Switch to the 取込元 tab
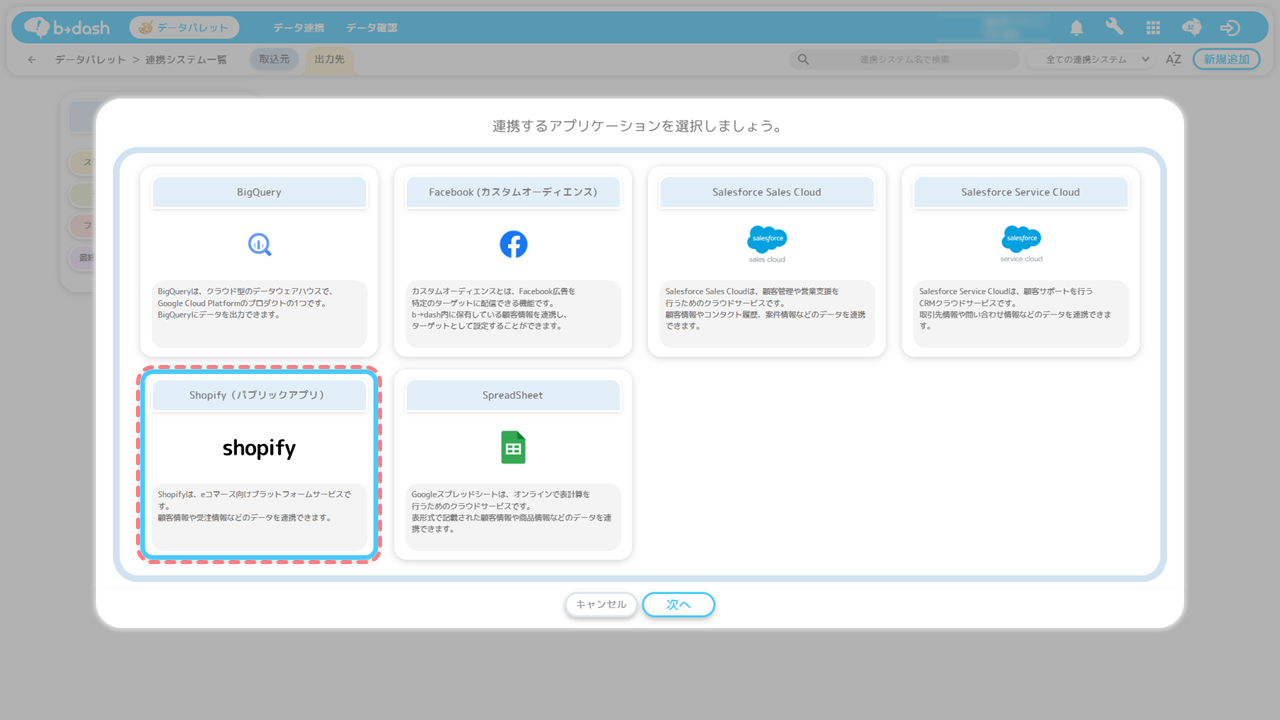Viewport: 1280px width, 720px height. tap(274, 60)
